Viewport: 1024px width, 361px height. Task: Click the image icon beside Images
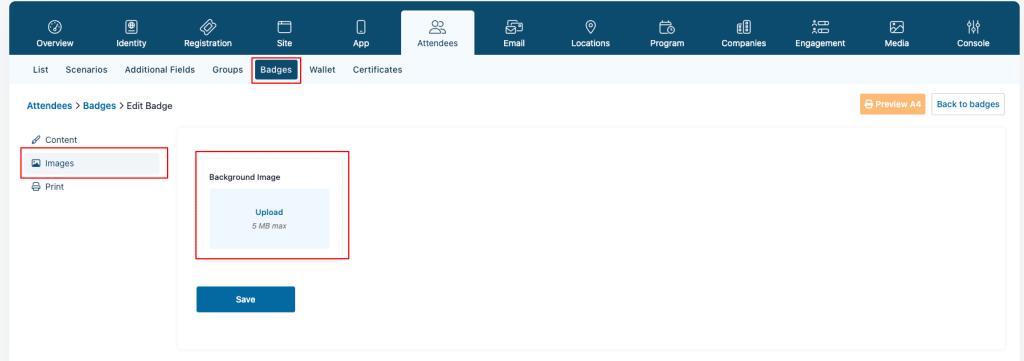[x=36, y=163]
